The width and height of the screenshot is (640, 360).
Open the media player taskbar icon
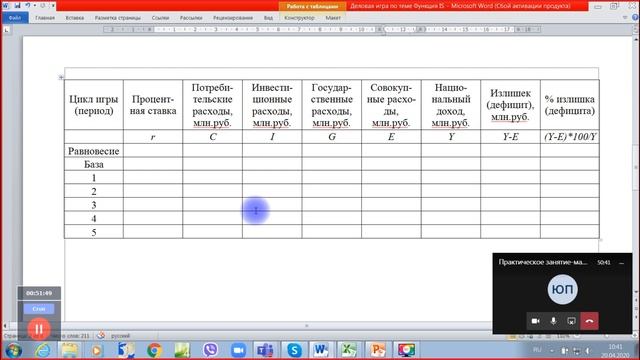click(97, 350)
